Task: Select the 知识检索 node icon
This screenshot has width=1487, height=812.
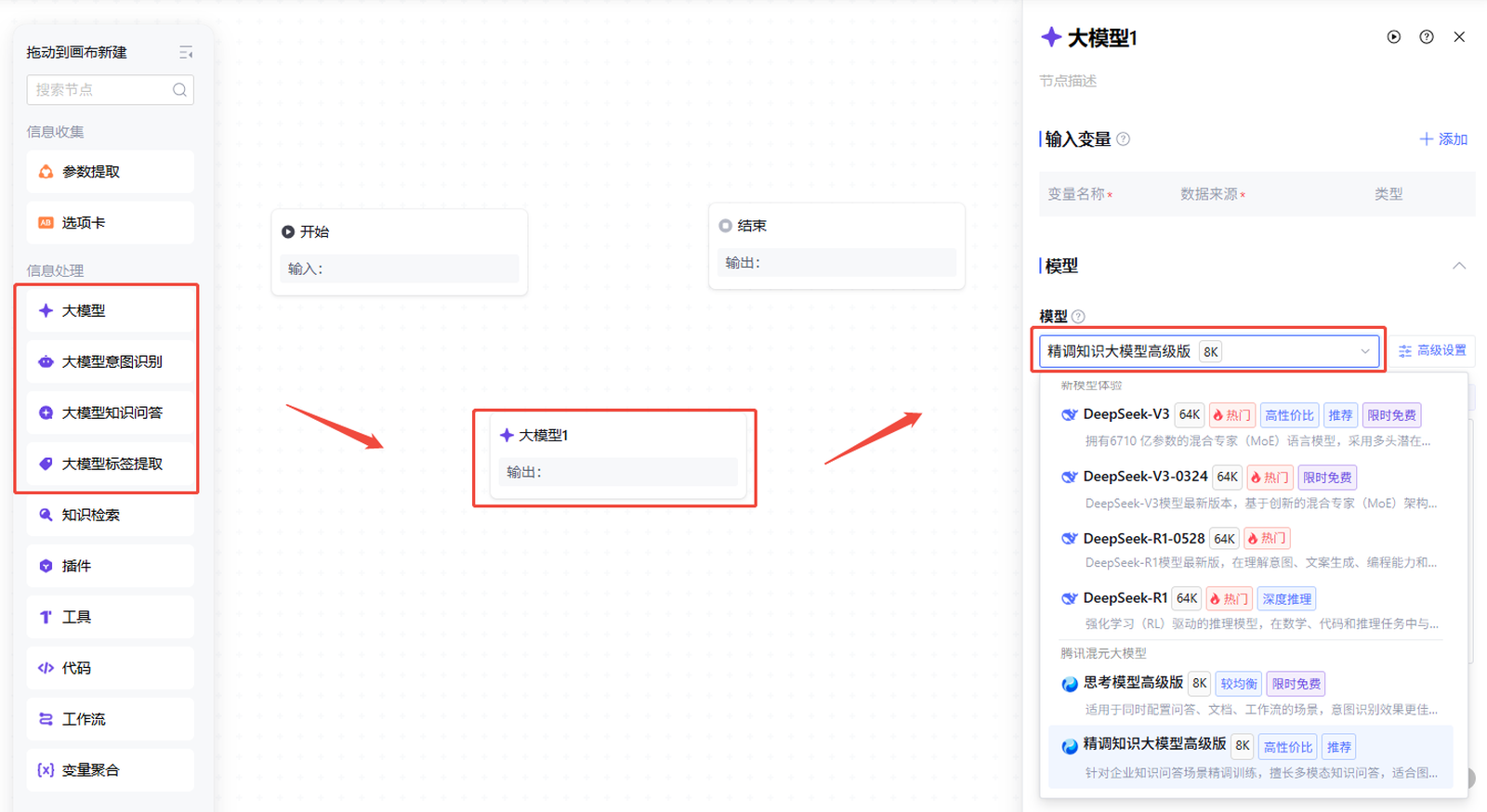Action: 46,515
